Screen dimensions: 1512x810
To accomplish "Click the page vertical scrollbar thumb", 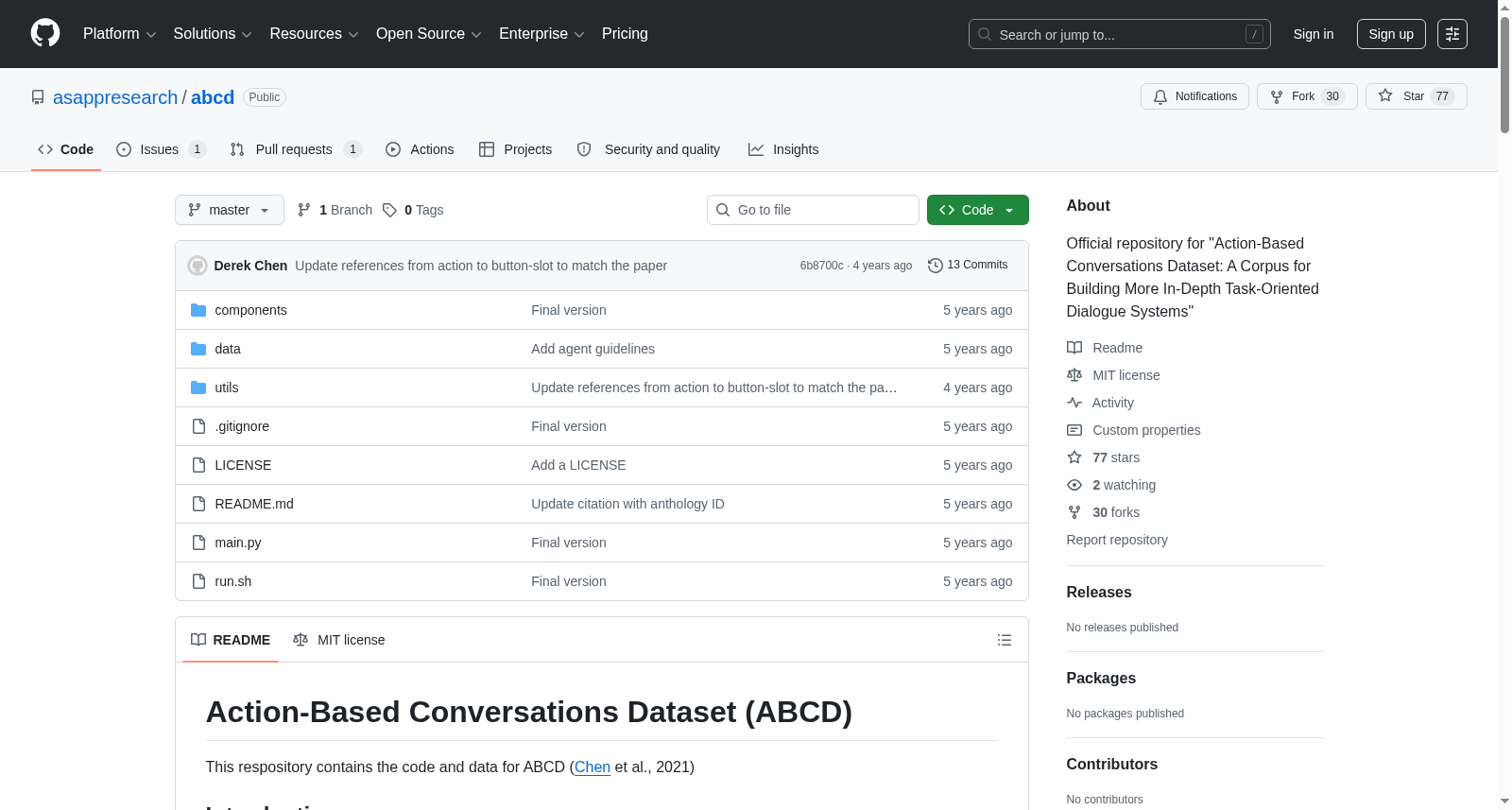I will tap(1504, 76).
